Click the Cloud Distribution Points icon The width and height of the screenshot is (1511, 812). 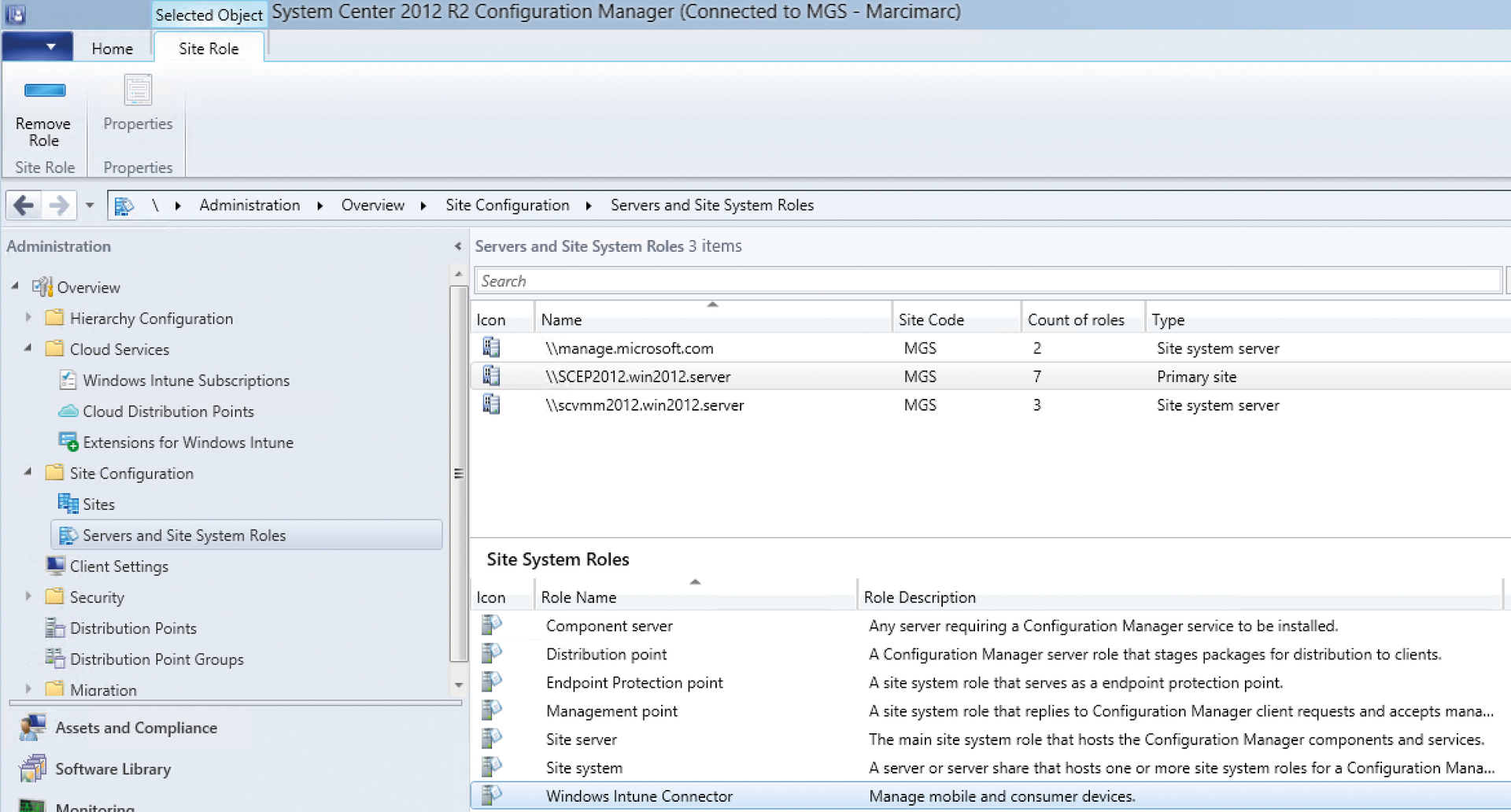pos(68,411)
